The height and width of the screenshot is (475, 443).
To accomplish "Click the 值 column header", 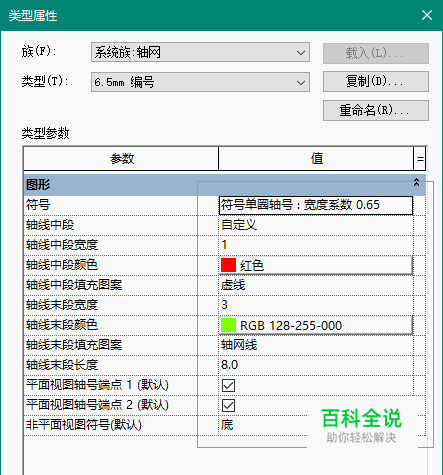I will [316, 159].
